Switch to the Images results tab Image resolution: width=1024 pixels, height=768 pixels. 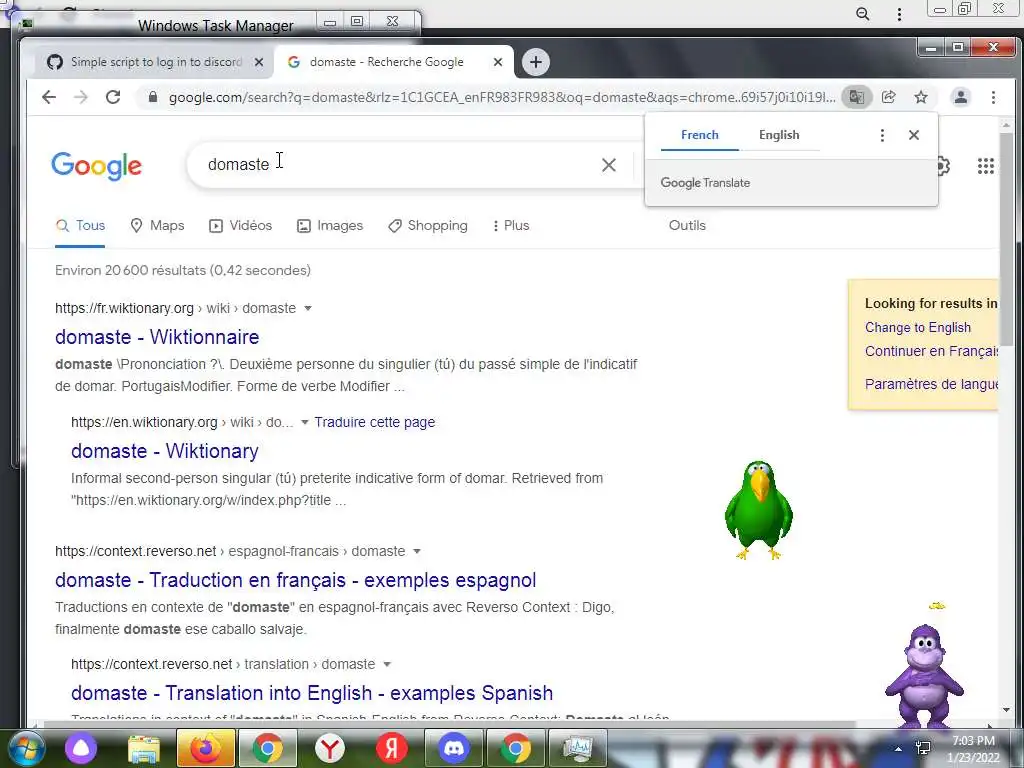[x=330, y=226]
